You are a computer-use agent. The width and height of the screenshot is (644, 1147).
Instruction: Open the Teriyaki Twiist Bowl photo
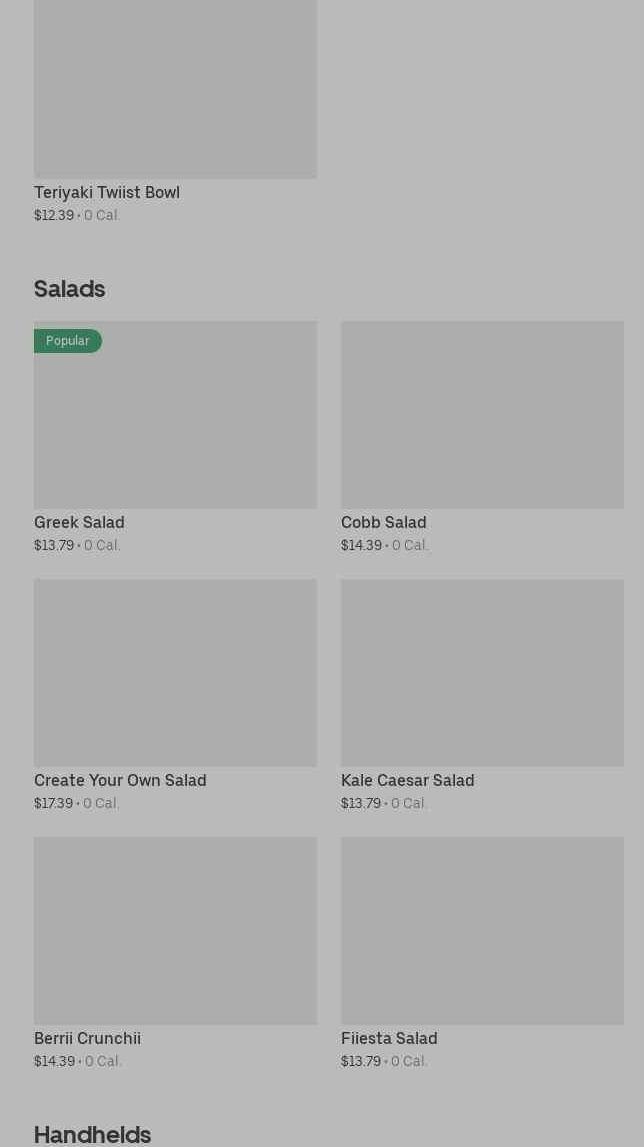point(175,88)
